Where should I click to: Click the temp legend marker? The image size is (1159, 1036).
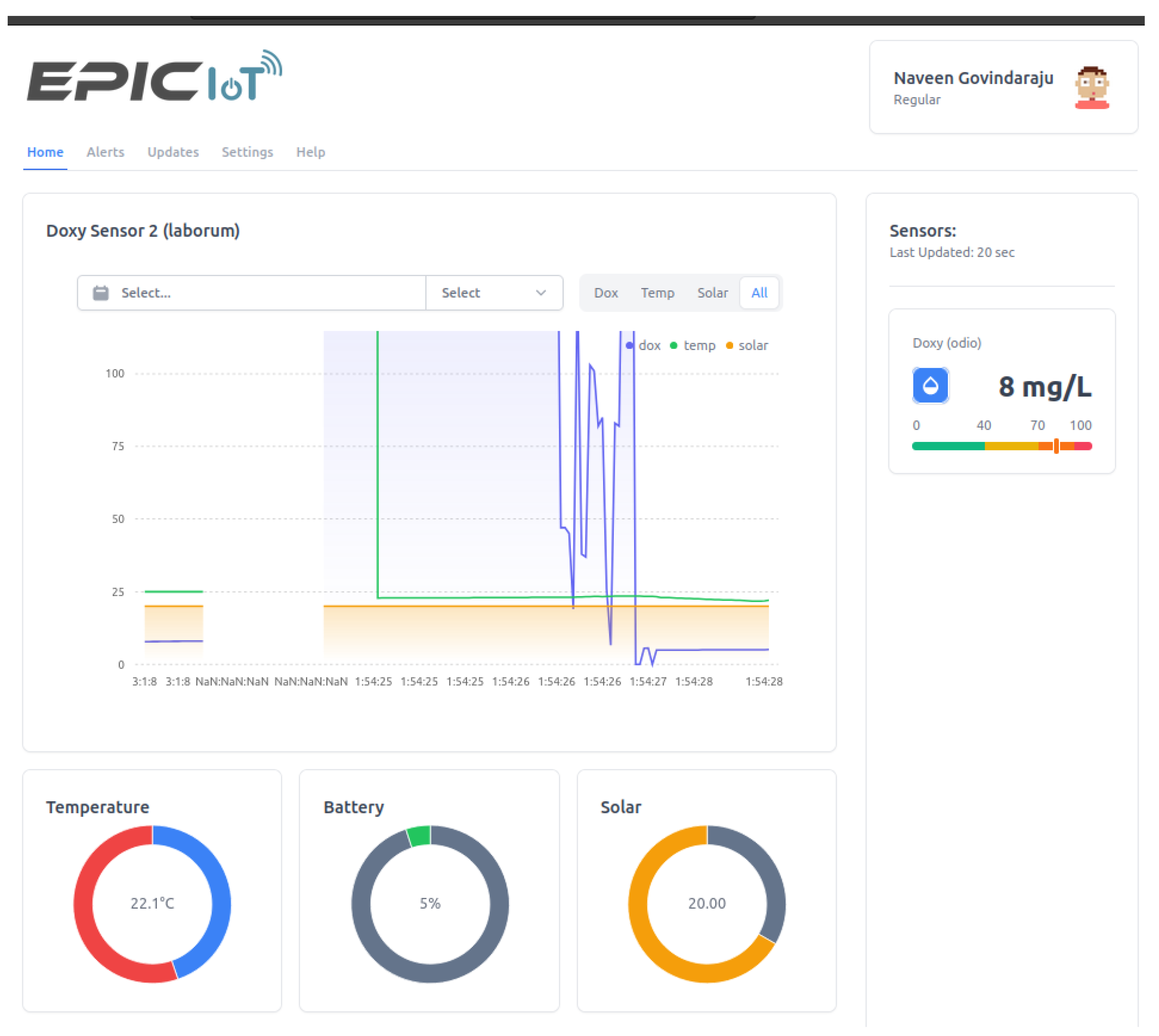[x=673, y=346]
